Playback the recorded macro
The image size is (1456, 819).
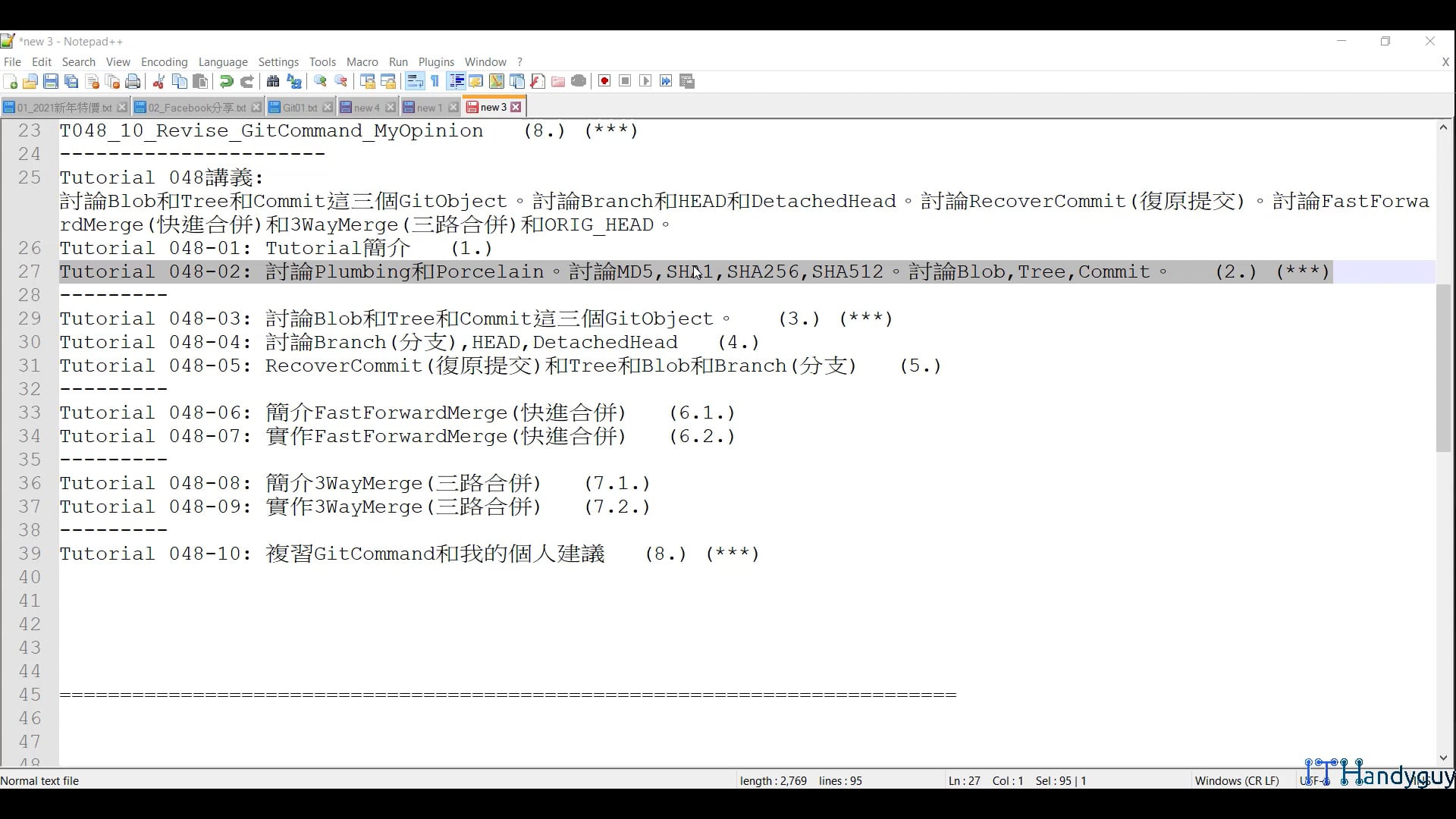(x=645, y=81)
